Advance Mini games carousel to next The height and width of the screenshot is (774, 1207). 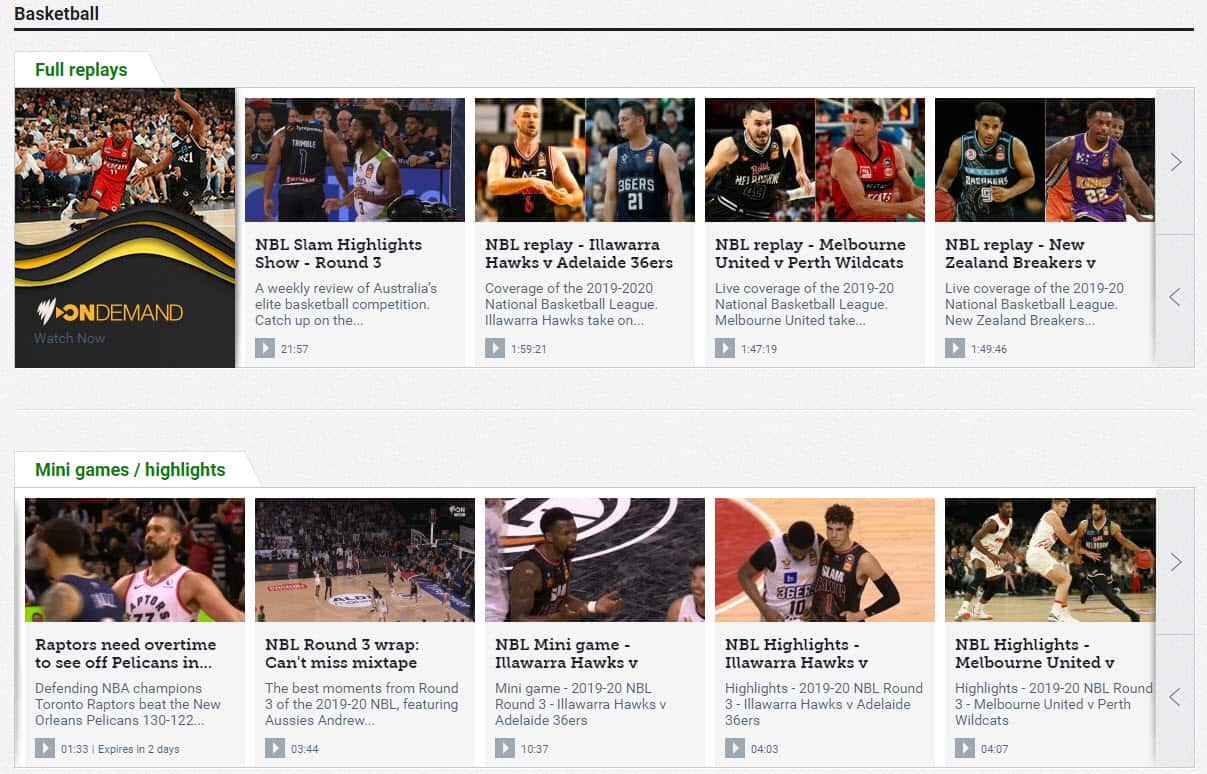1175,562
